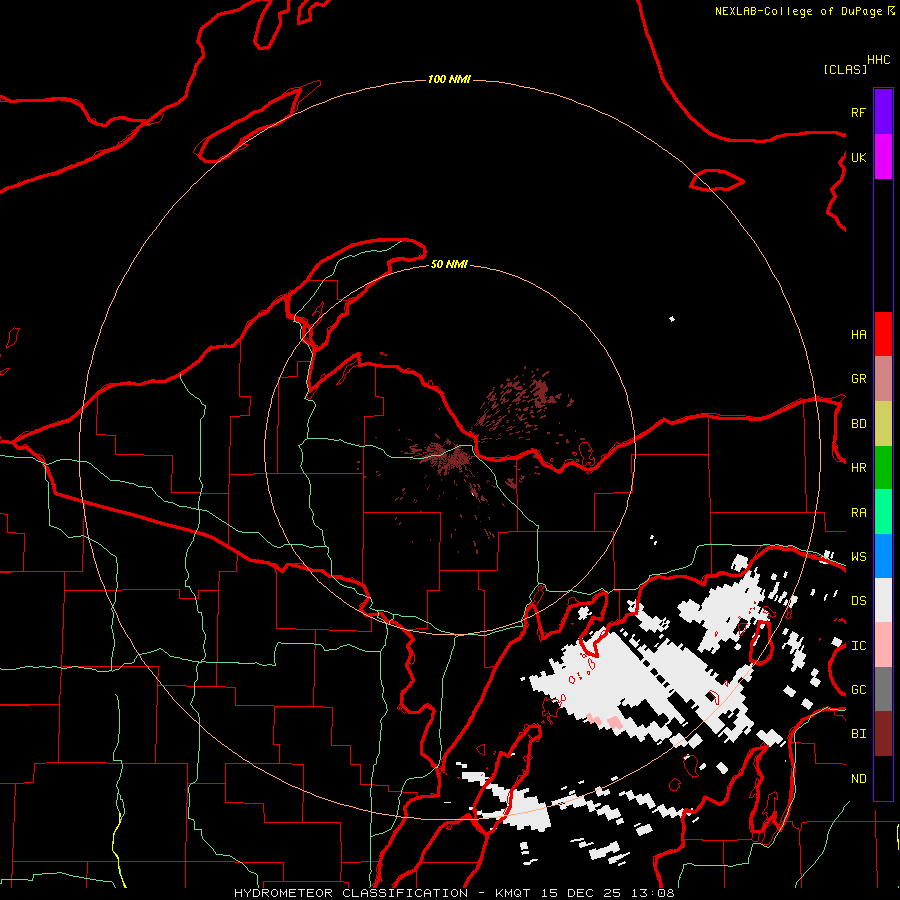900x900 pixels.
Task: Pick the RA light green legend swatch
Action: point(883,512)
